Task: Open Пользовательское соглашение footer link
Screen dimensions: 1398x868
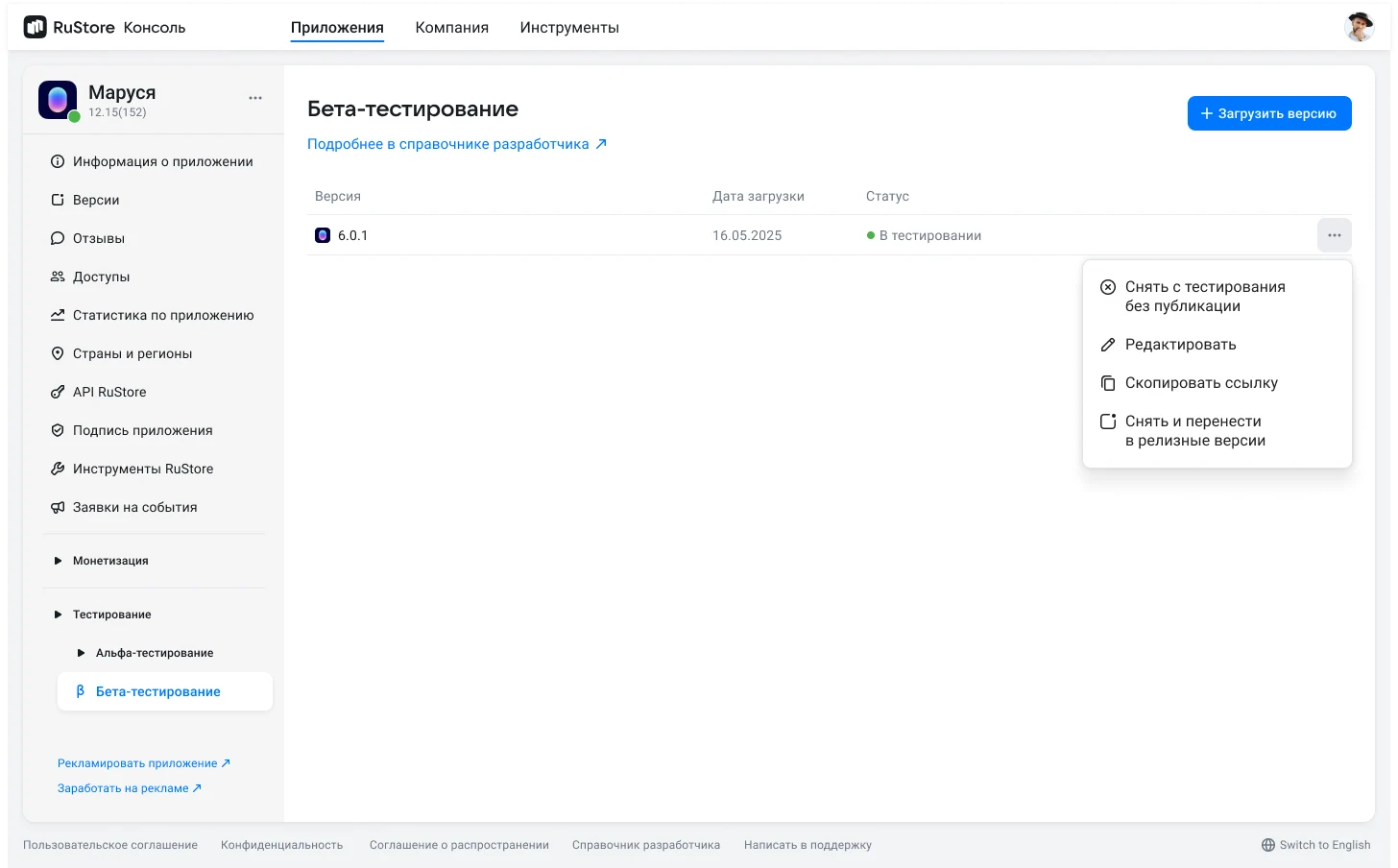Action: [110, 845]
